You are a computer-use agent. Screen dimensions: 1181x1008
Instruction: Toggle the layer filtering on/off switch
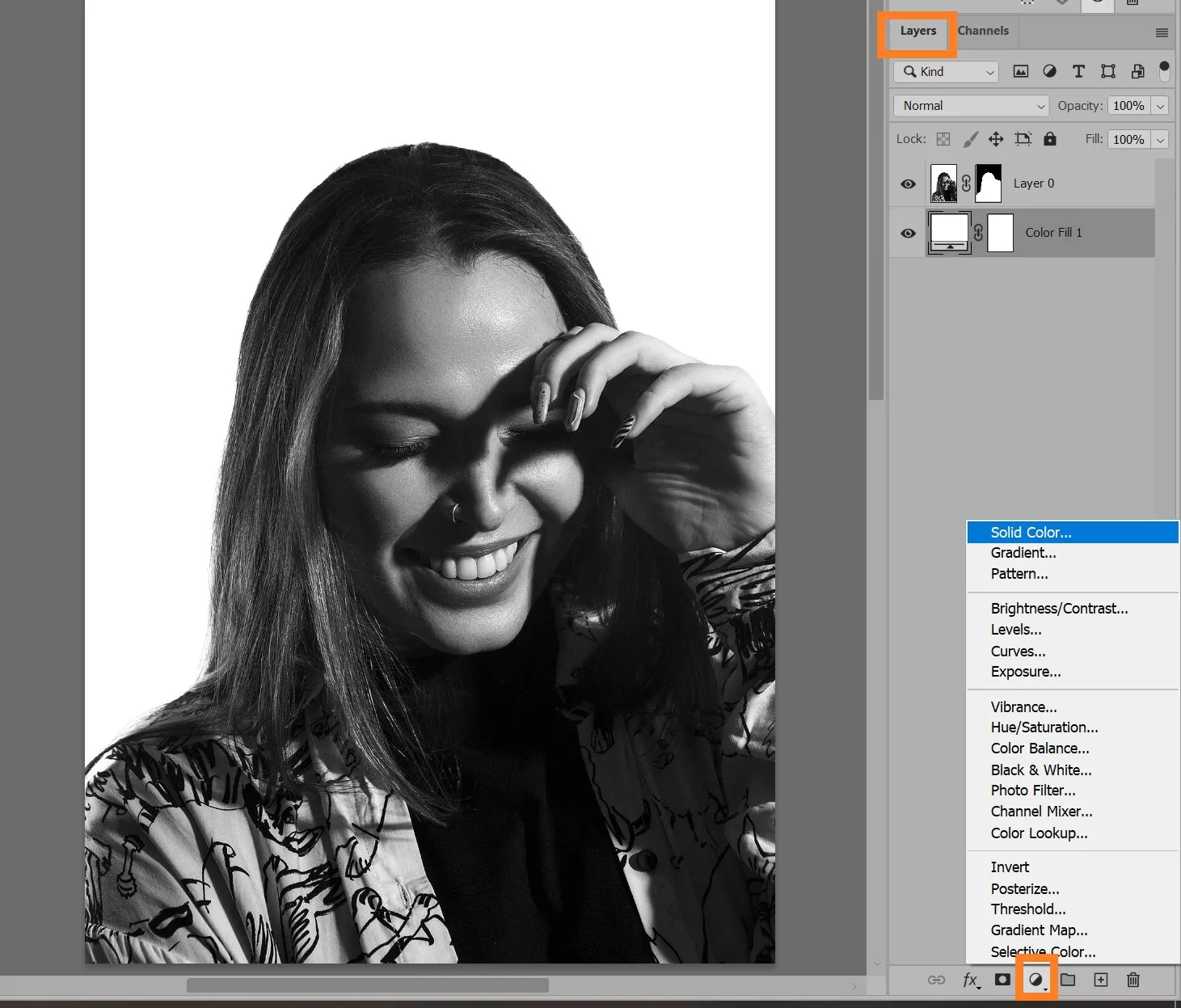(1164, 71)
